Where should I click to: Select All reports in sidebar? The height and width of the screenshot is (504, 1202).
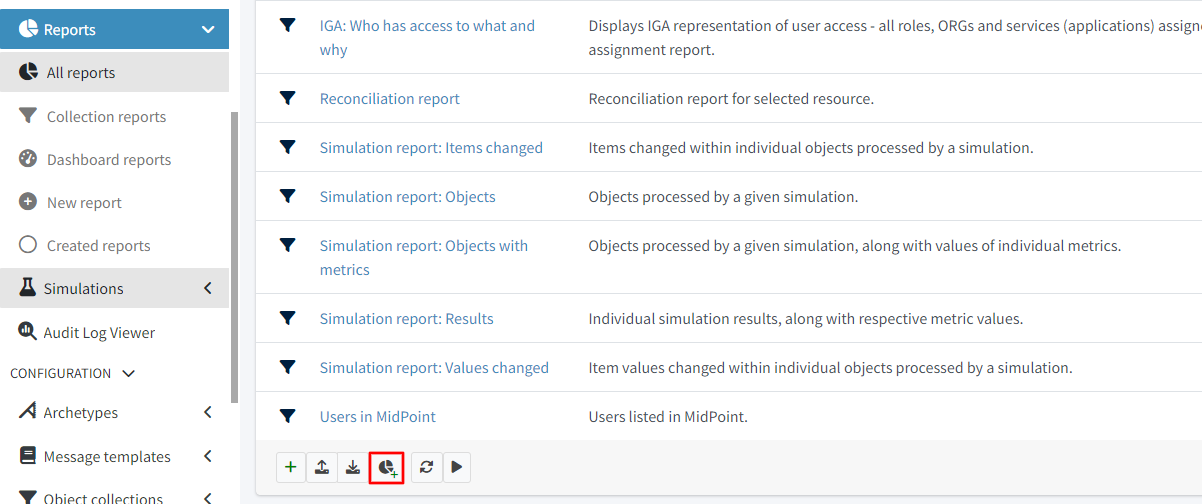point(81,73)
